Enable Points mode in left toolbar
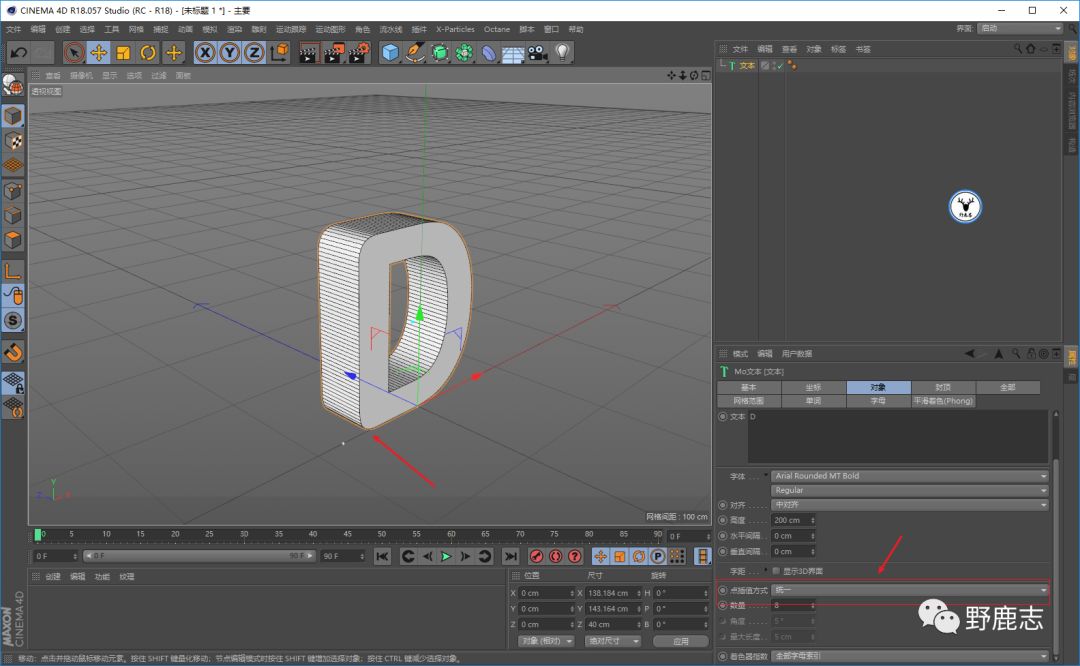1080x666 pixels. pyautogui.click(x=13, y=191)
